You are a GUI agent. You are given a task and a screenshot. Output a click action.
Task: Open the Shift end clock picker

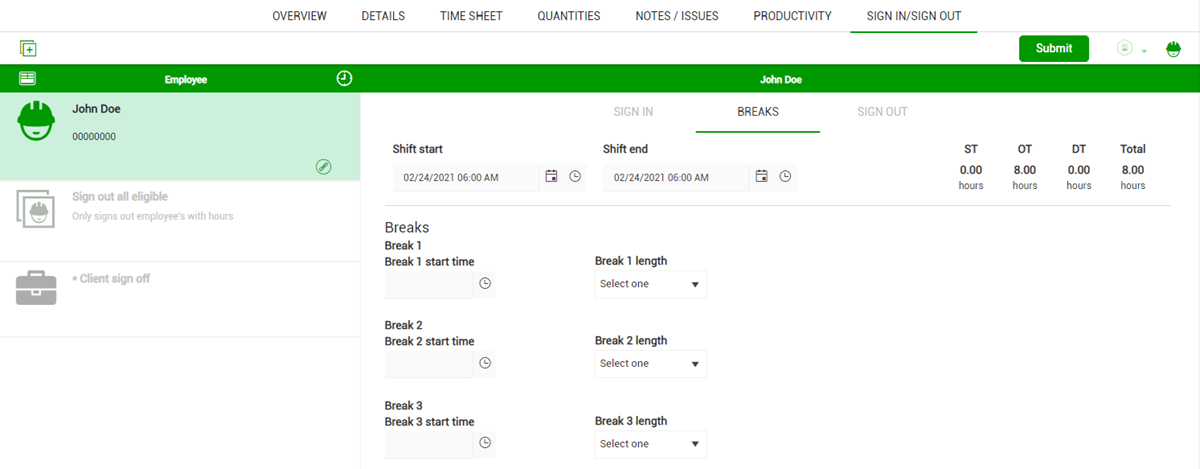(x=785, y=176)
